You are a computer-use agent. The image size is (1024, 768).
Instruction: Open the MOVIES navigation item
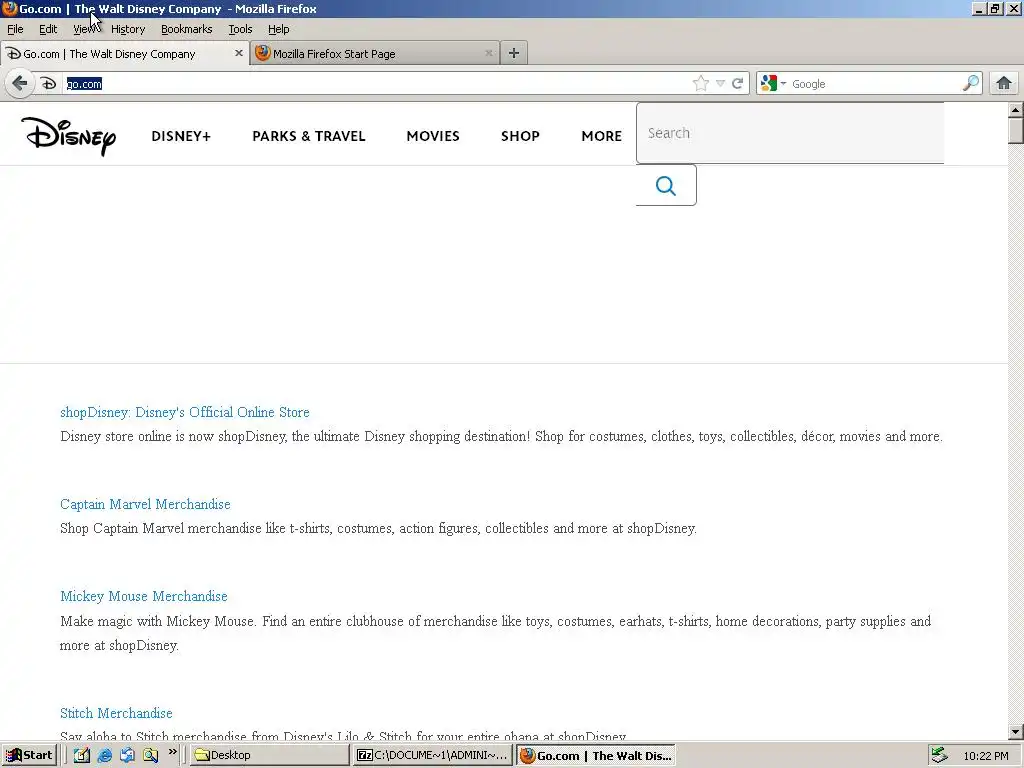tap(433, 136)
